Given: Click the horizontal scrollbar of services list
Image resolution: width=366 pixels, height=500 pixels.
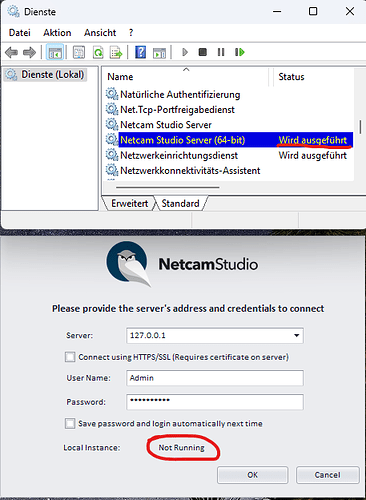Looking at the screenshot, I should (167, 187).
